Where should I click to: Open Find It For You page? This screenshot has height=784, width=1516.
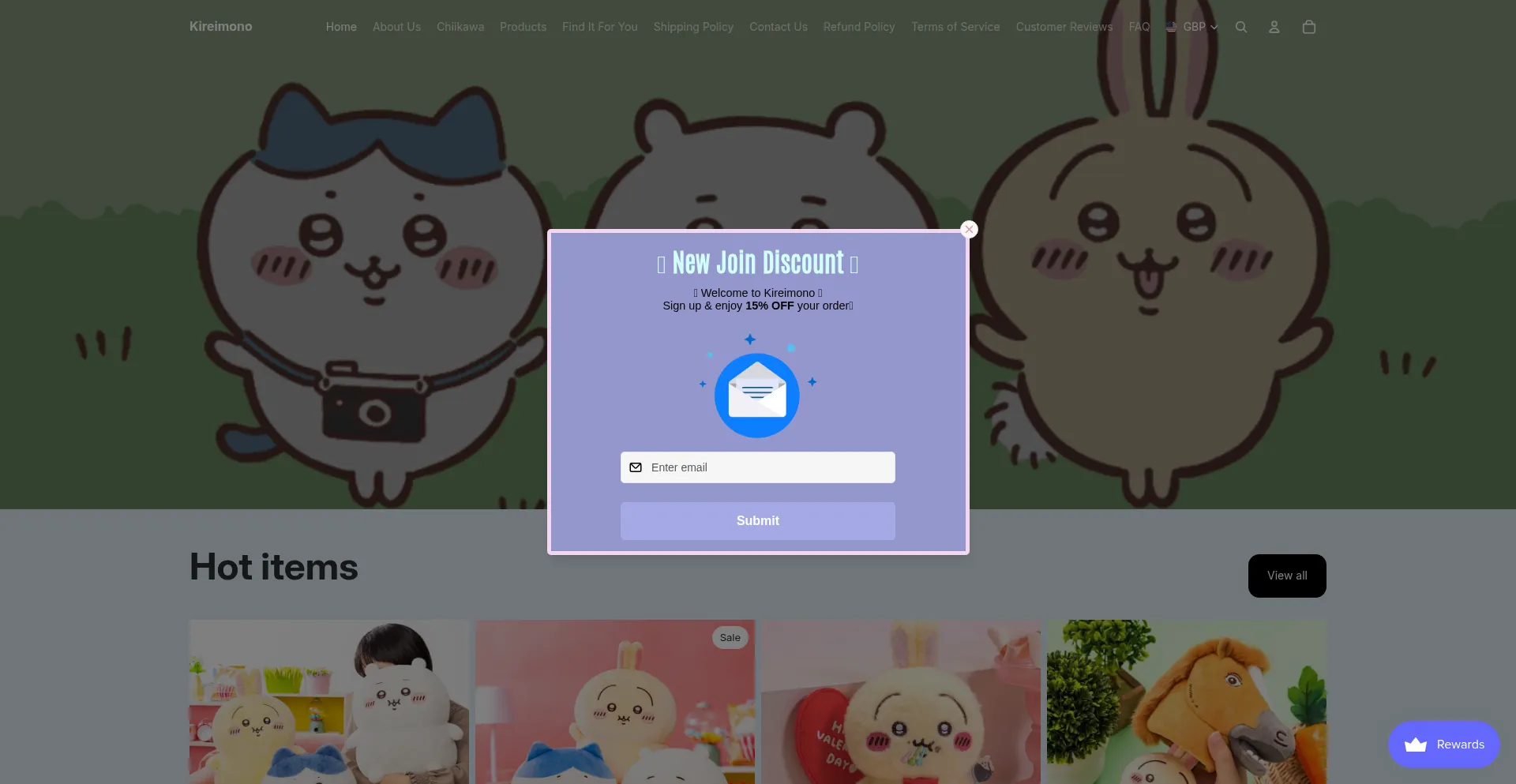pos(600,27)
